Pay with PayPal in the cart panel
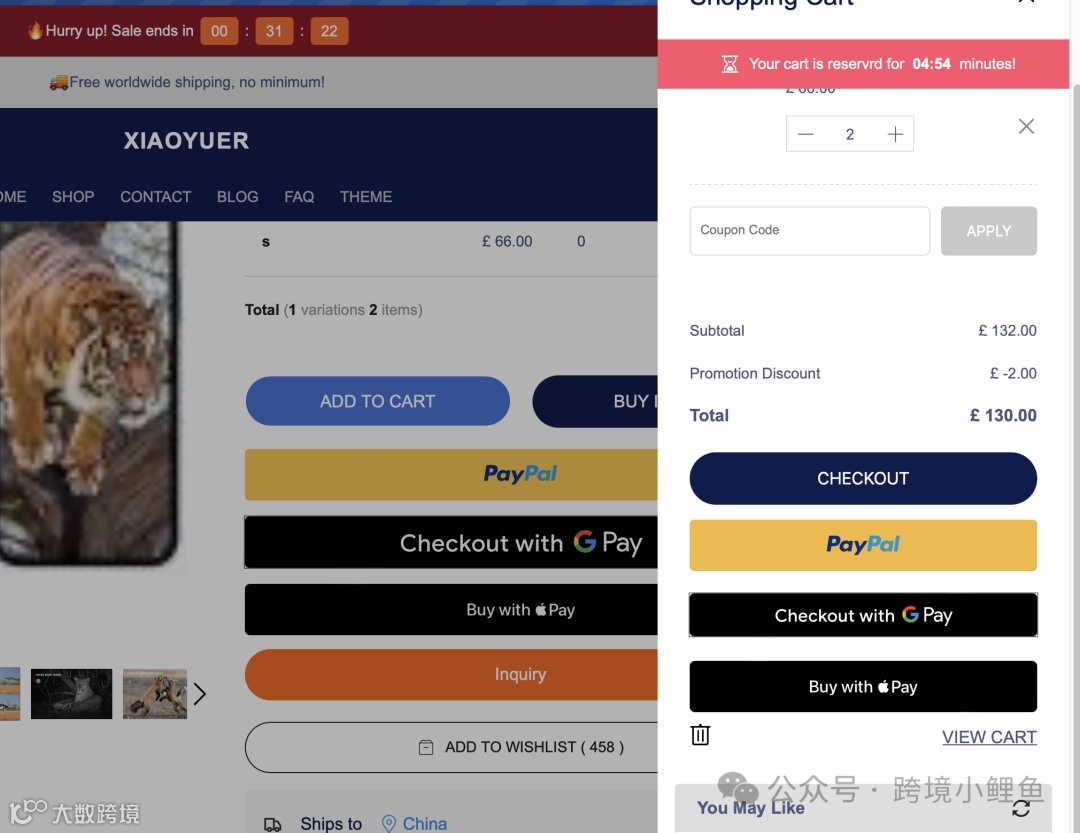The height and width of the screenshot is (833, 1080). [x=863, y=545]
